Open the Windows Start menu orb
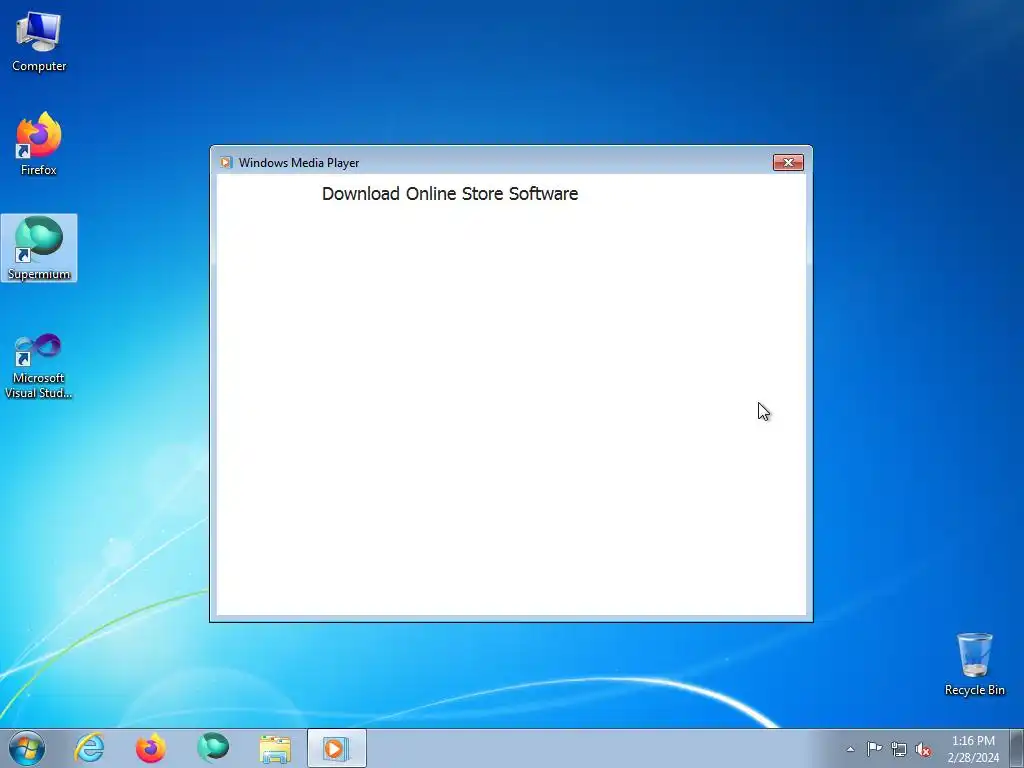The width and height of the screenshot is (1024, 768). 27,748
